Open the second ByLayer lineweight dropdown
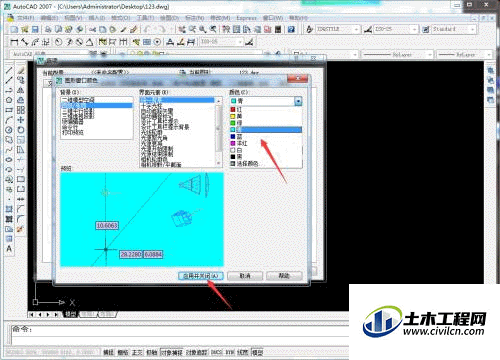 coord(489,54)
